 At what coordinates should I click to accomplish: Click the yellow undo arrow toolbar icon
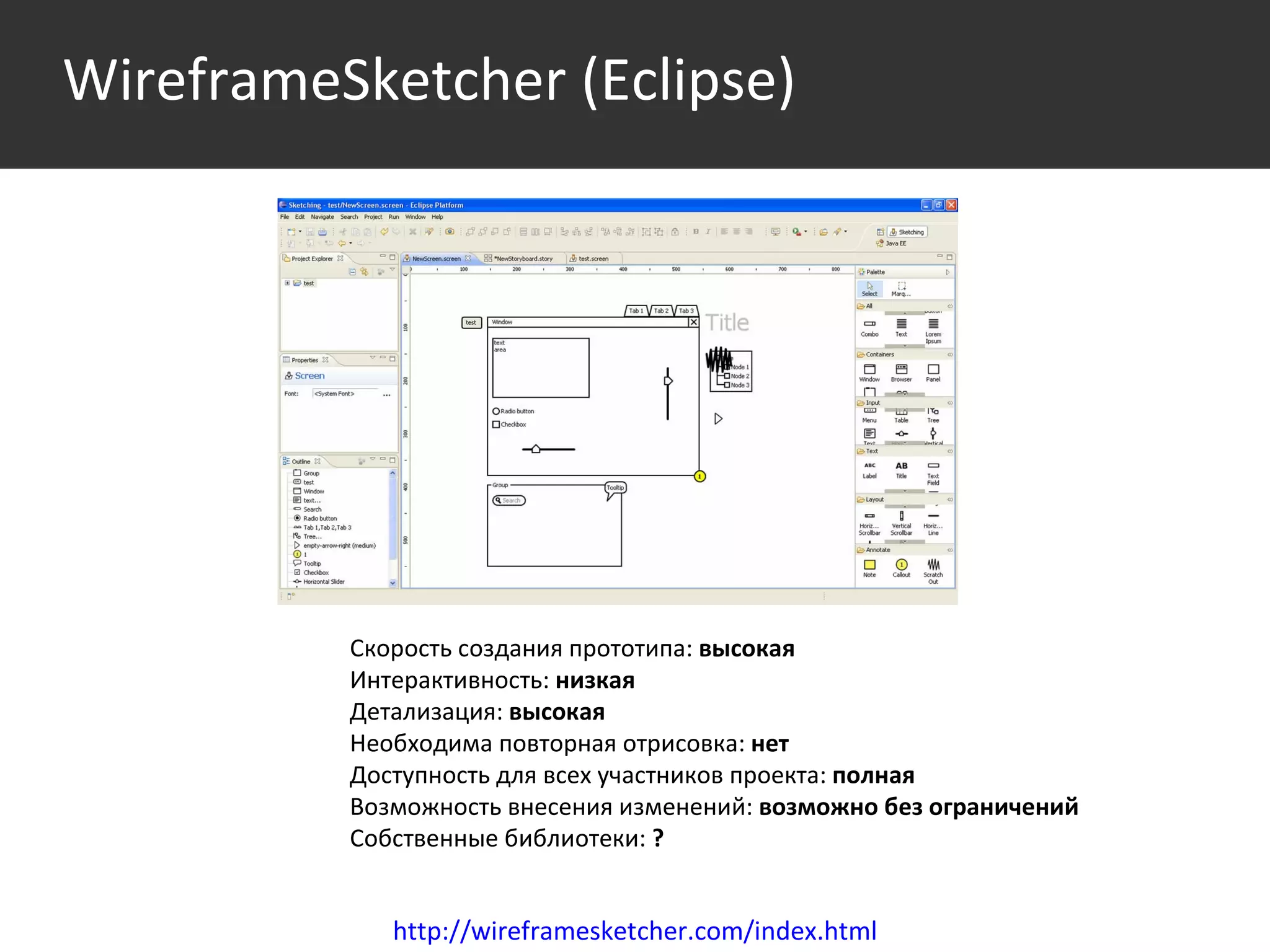click(384, 232)
